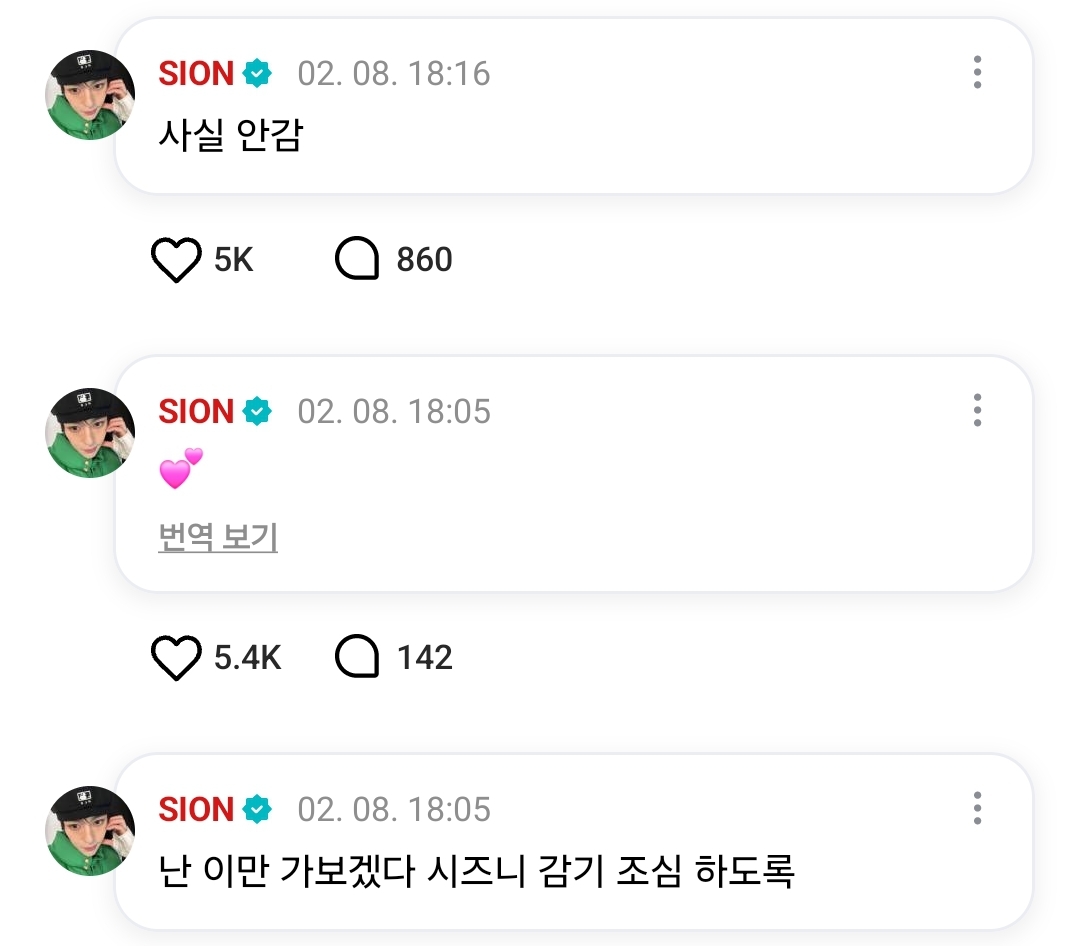The width and height of the screenshot is (1080, 946).
Task: Click 번역 보기 translation link
Action: [218, 537]
